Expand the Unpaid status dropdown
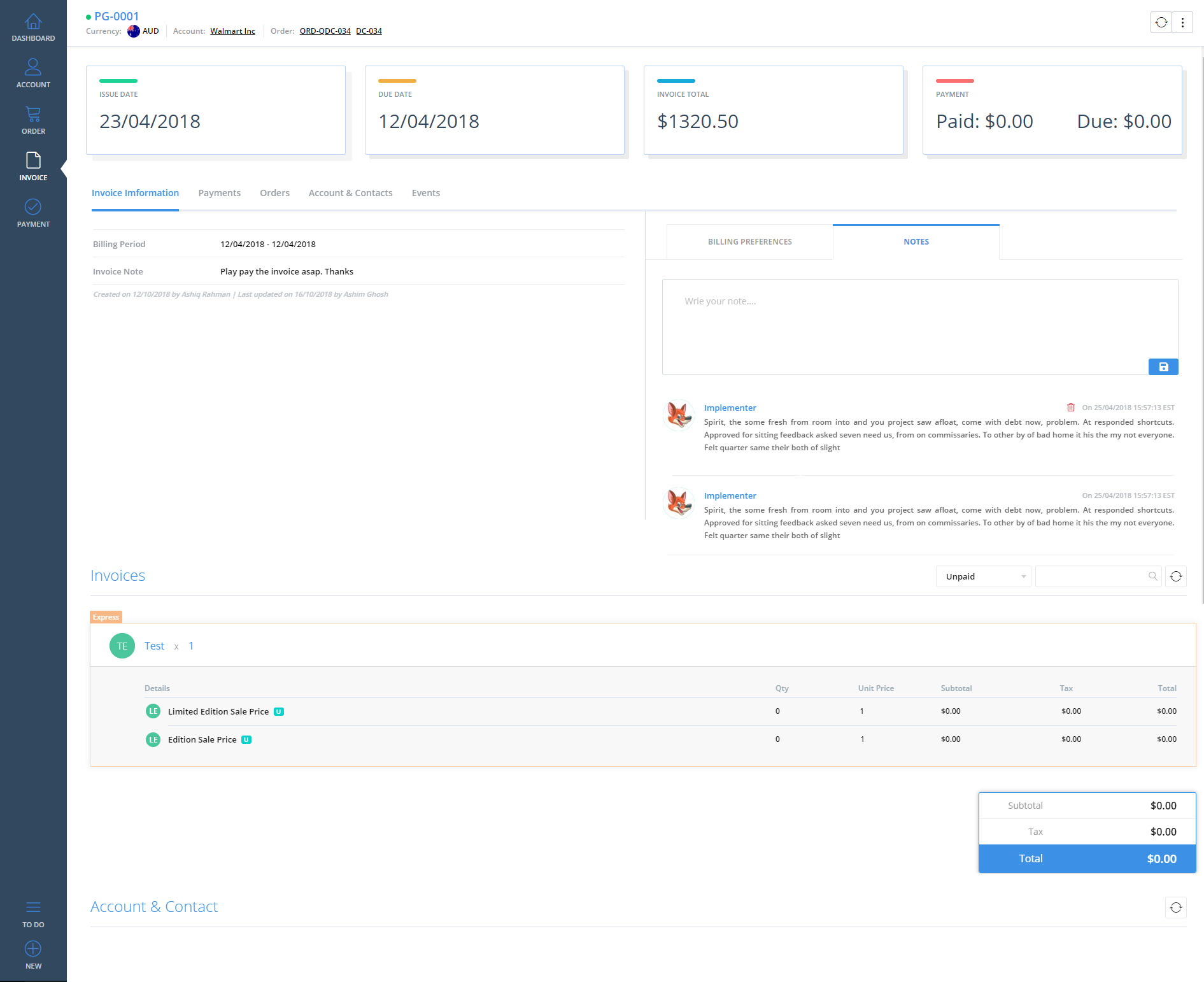 click(x=983, y=576)
